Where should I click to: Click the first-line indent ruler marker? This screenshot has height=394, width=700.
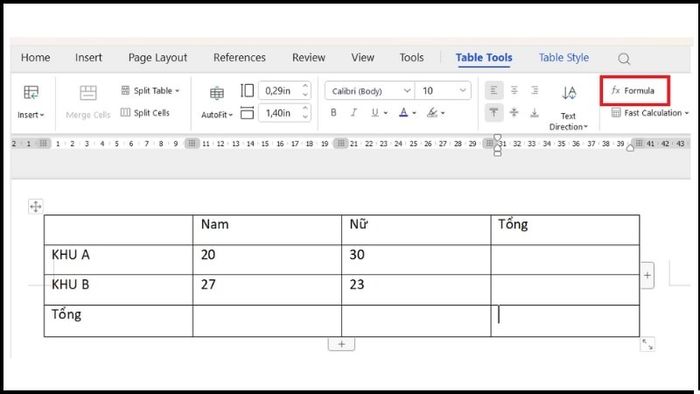pyautogui.click(x=497, y=138)
